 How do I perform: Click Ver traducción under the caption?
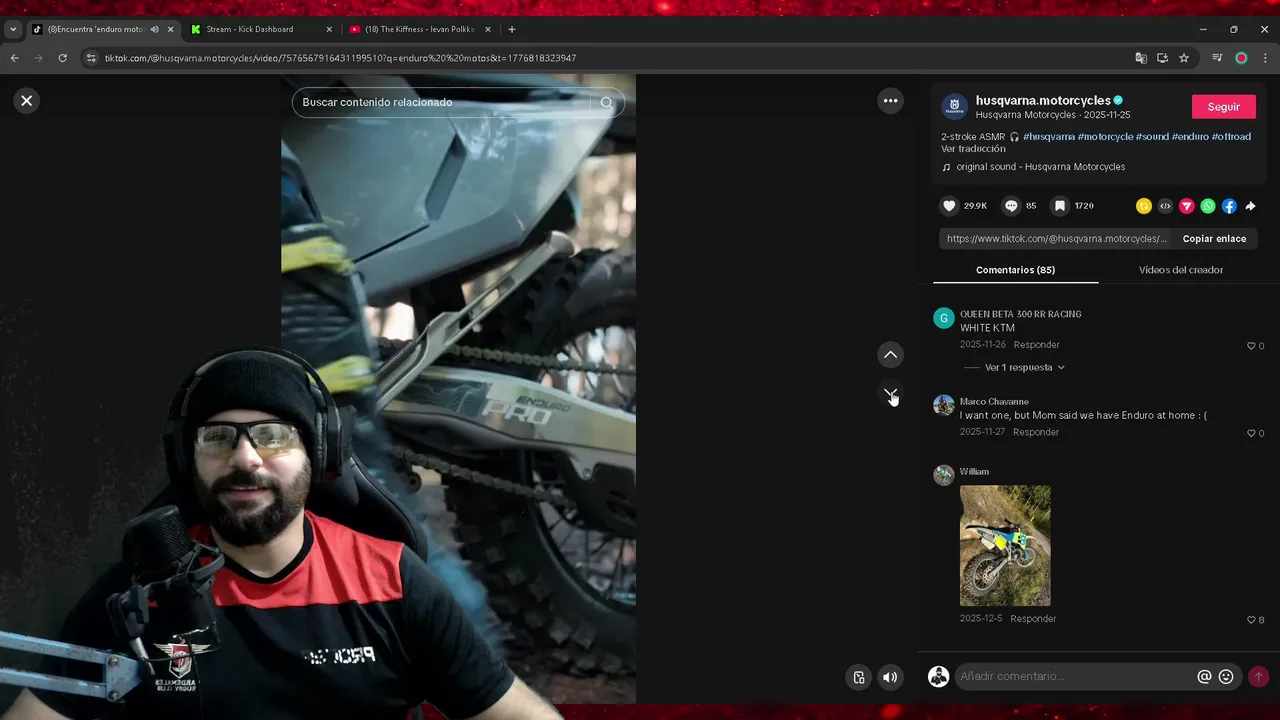click(973, 149)
